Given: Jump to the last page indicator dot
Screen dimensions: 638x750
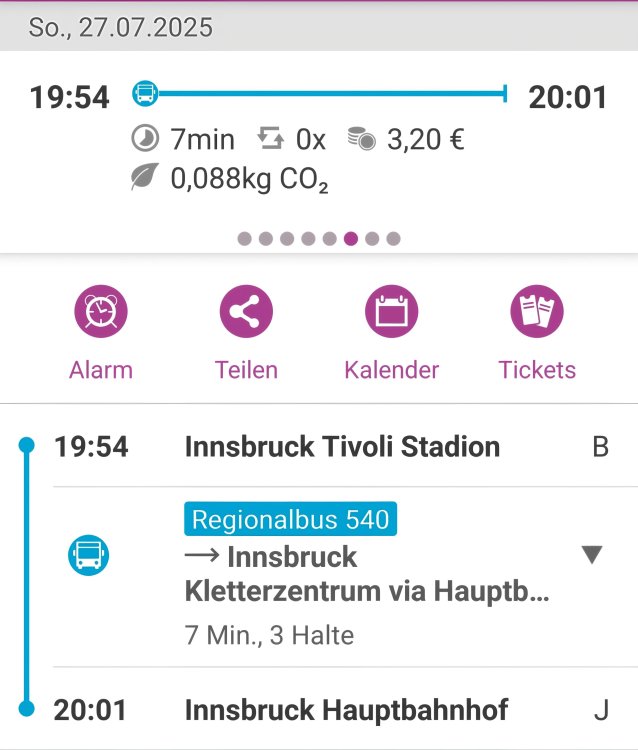Looking at the screenshot, I should coord(393,239).
